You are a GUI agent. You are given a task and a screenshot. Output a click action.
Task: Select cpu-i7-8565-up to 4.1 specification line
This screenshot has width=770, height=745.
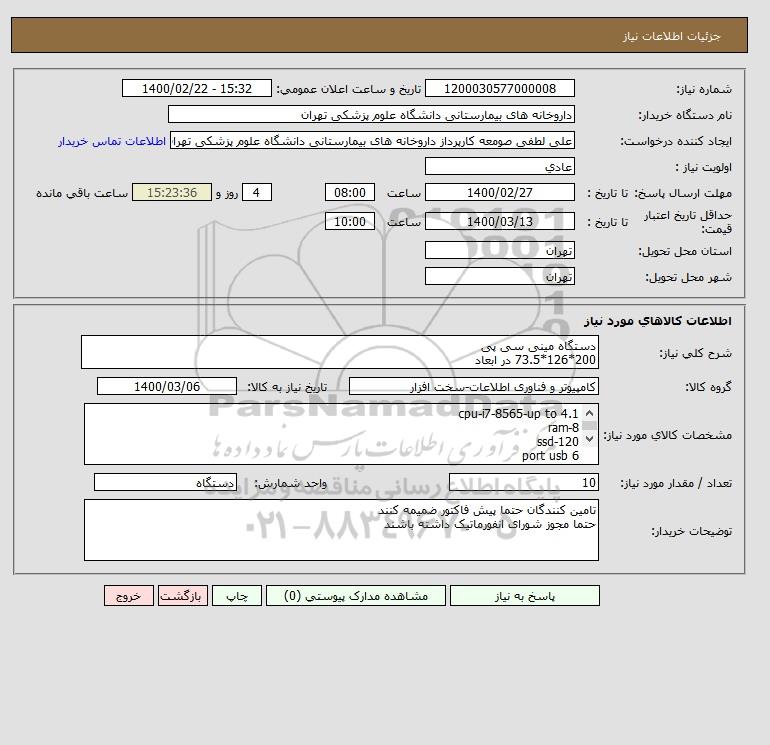click(518, 414)
